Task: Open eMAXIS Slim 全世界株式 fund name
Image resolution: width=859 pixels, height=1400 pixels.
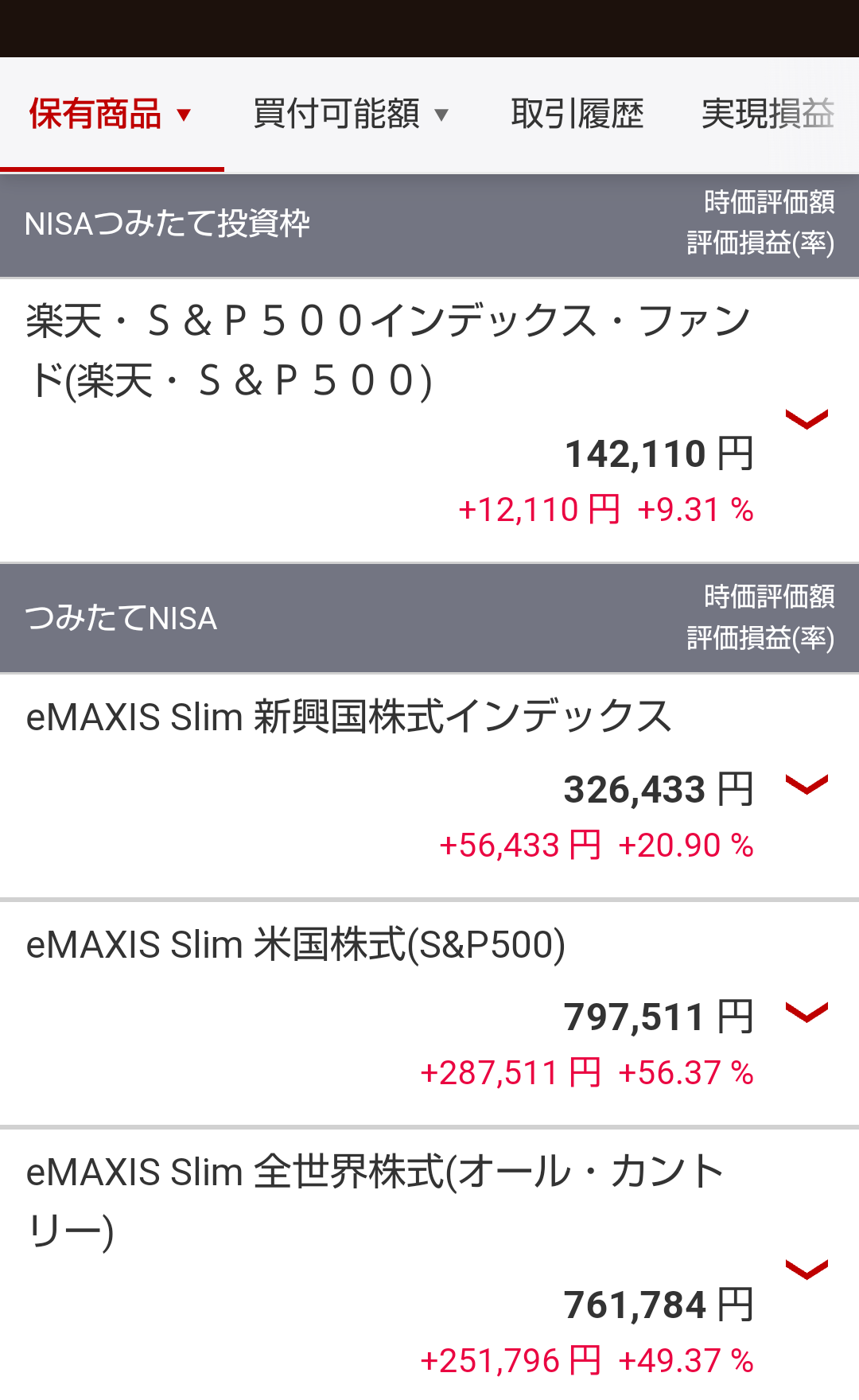Action: 374,1200
